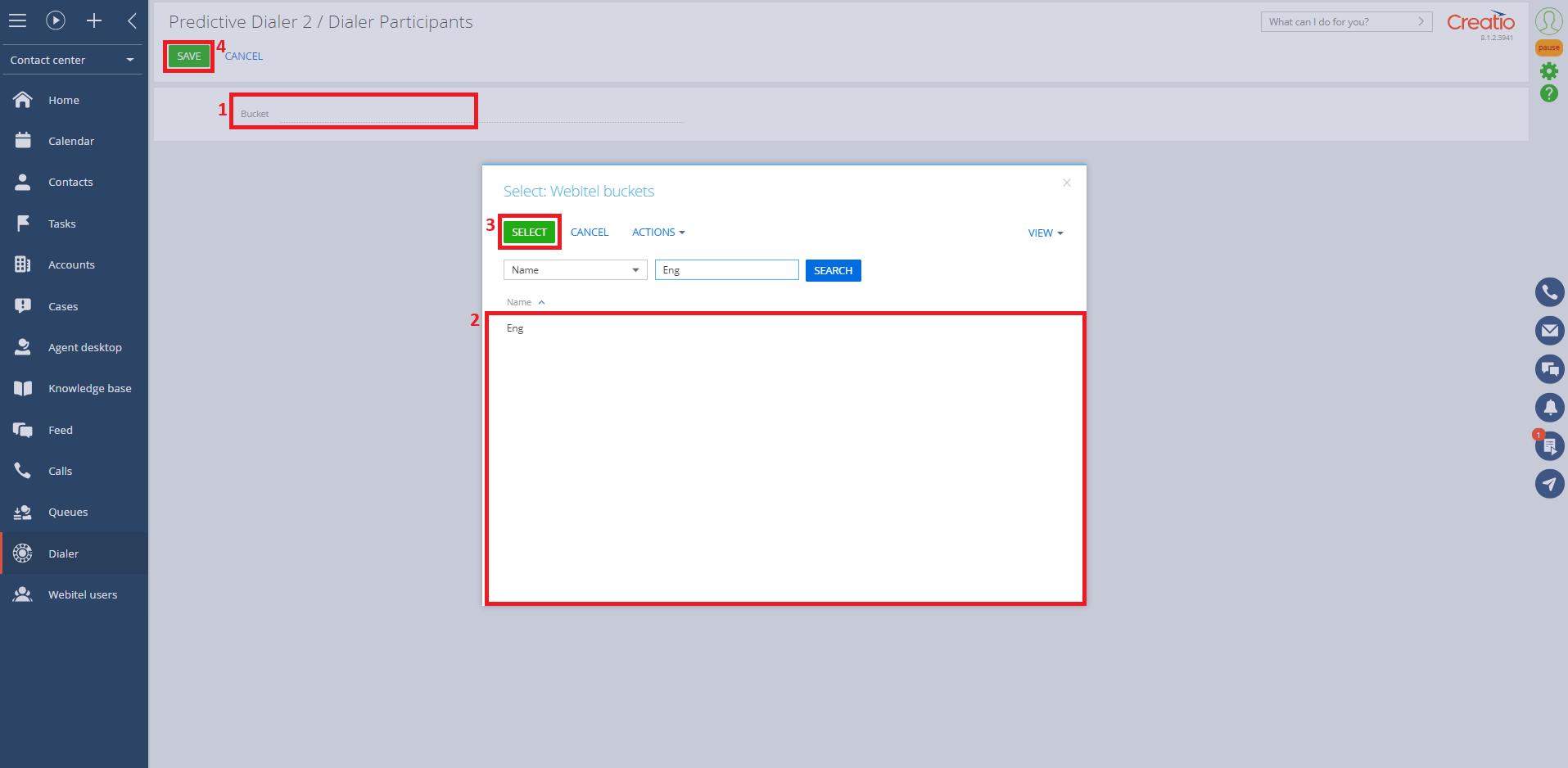Open the user profile avatar
Viewport: 1568px width, 768px height.
click(1549, 21)
